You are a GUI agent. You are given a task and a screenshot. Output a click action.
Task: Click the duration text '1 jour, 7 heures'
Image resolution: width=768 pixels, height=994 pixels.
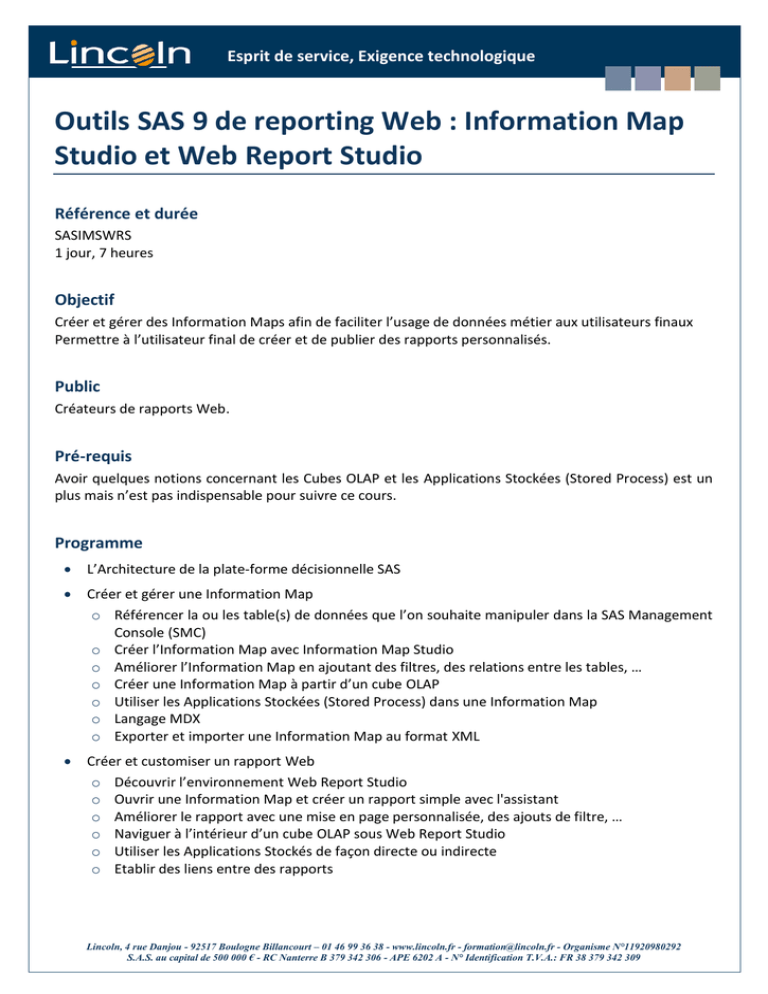coord(104,253)
